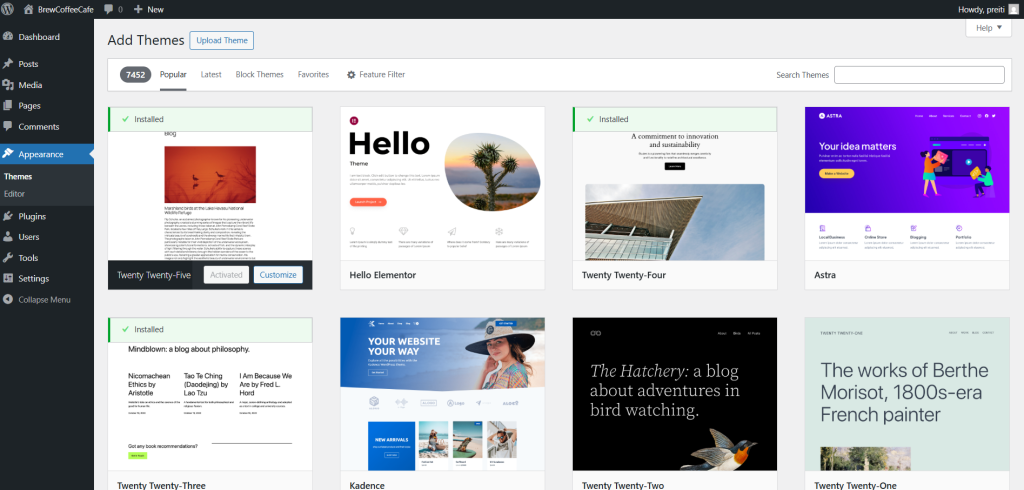
Task: Click the plus icon next to New
Action: point(138,9)
